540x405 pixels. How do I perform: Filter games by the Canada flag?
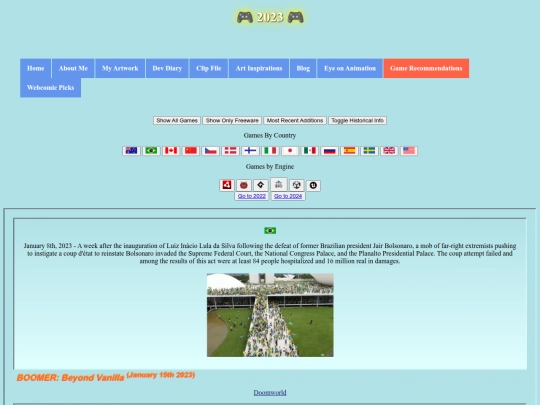(171, 151)
